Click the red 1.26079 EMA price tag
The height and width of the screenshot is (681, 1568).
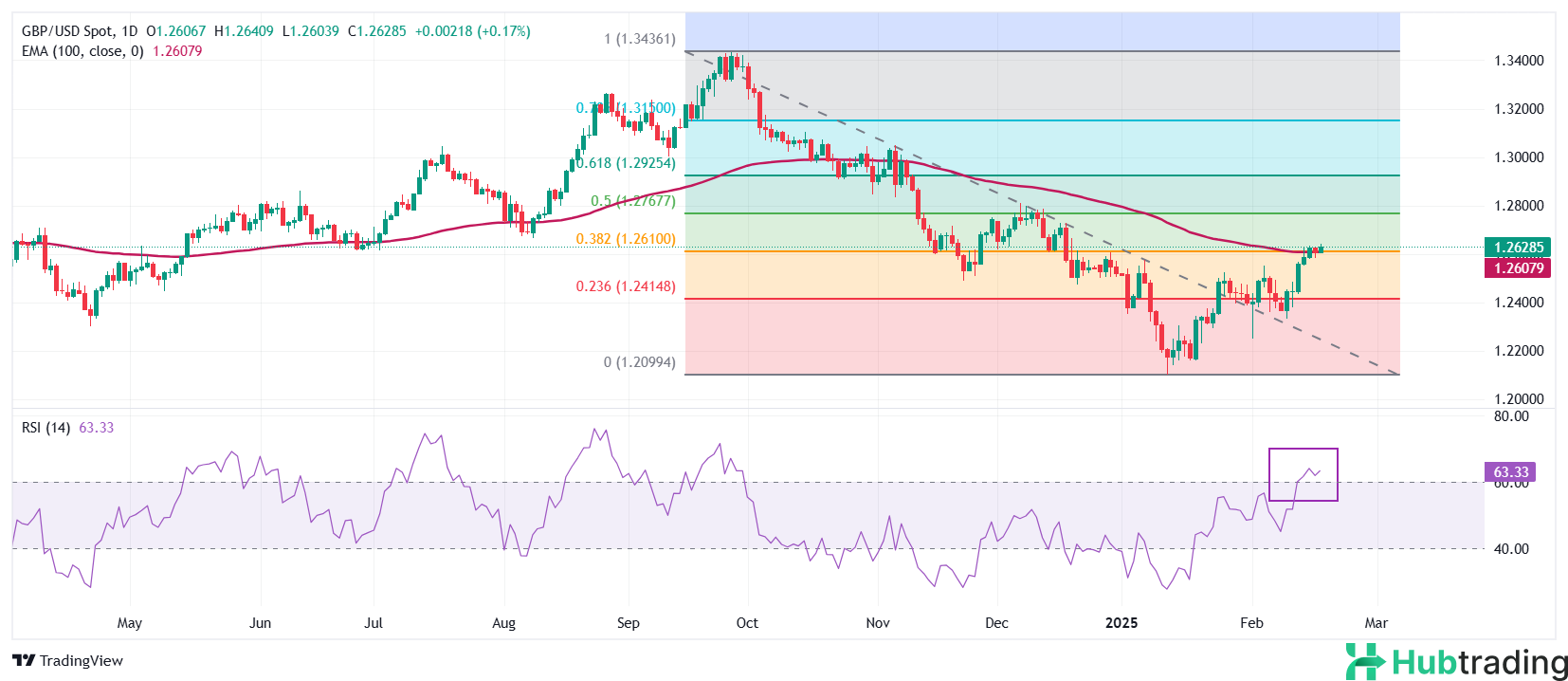pyautogui.click(x=1518, y=268)
